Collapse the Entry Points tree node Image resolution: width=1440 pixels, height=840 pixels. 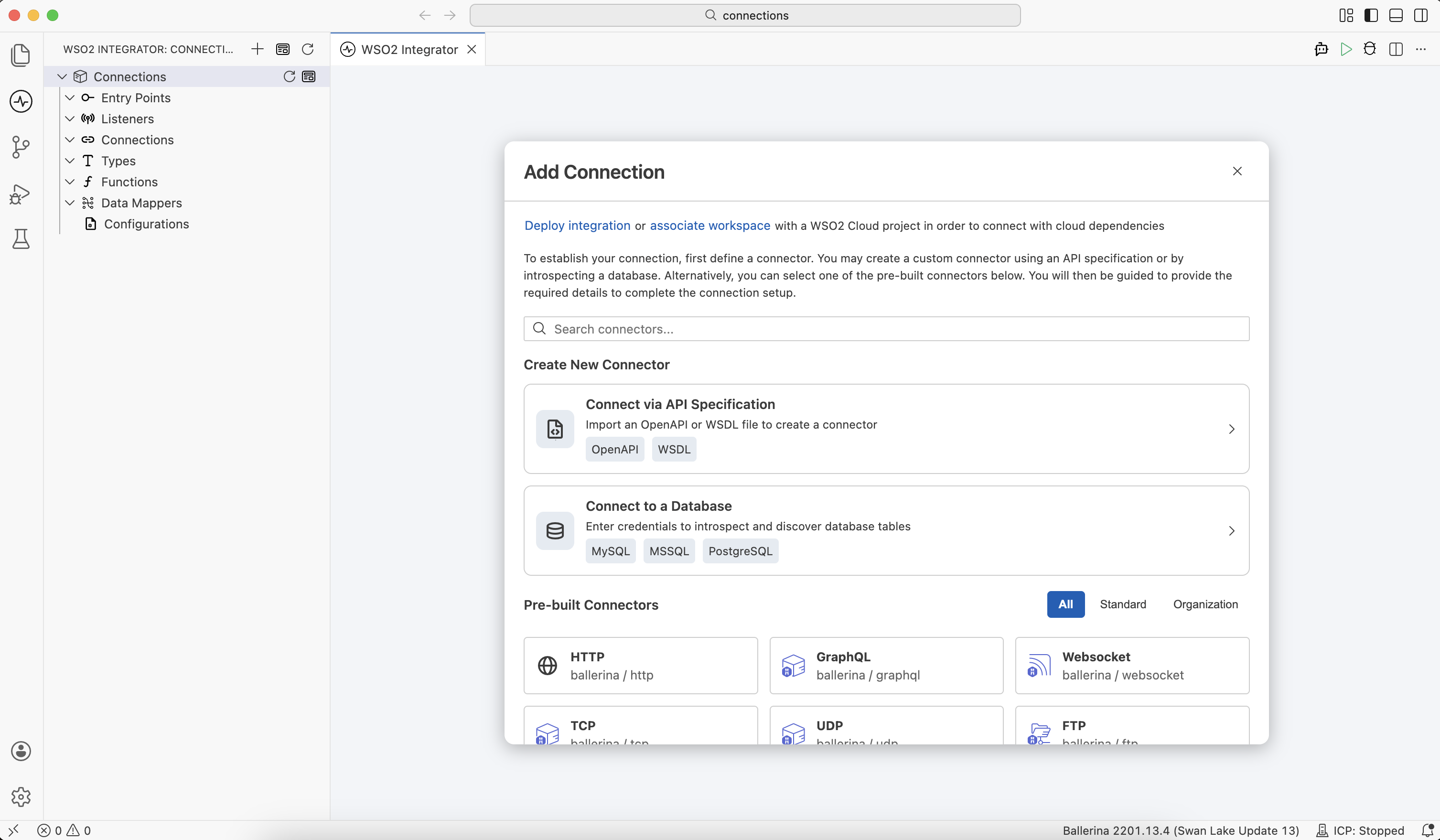tap(70, 98)
